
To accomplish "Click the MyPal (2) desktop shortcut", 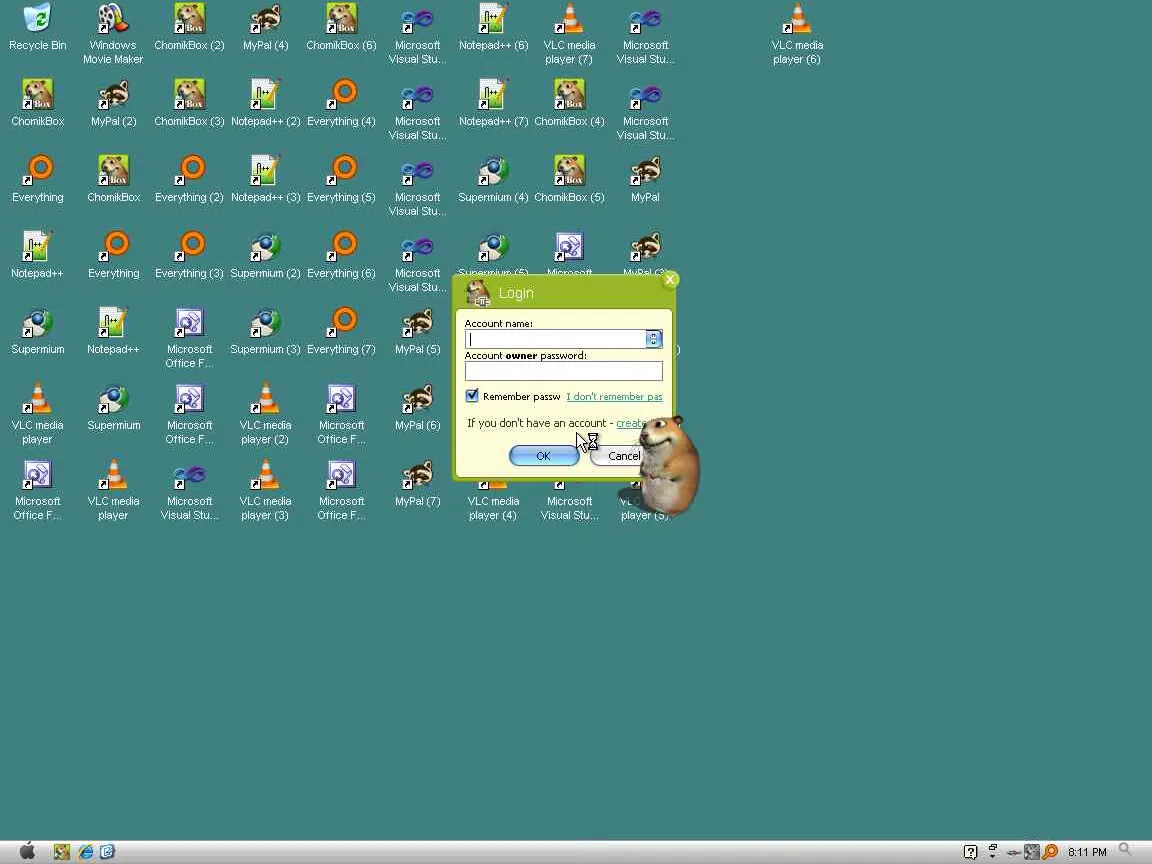I will (113, 104).
